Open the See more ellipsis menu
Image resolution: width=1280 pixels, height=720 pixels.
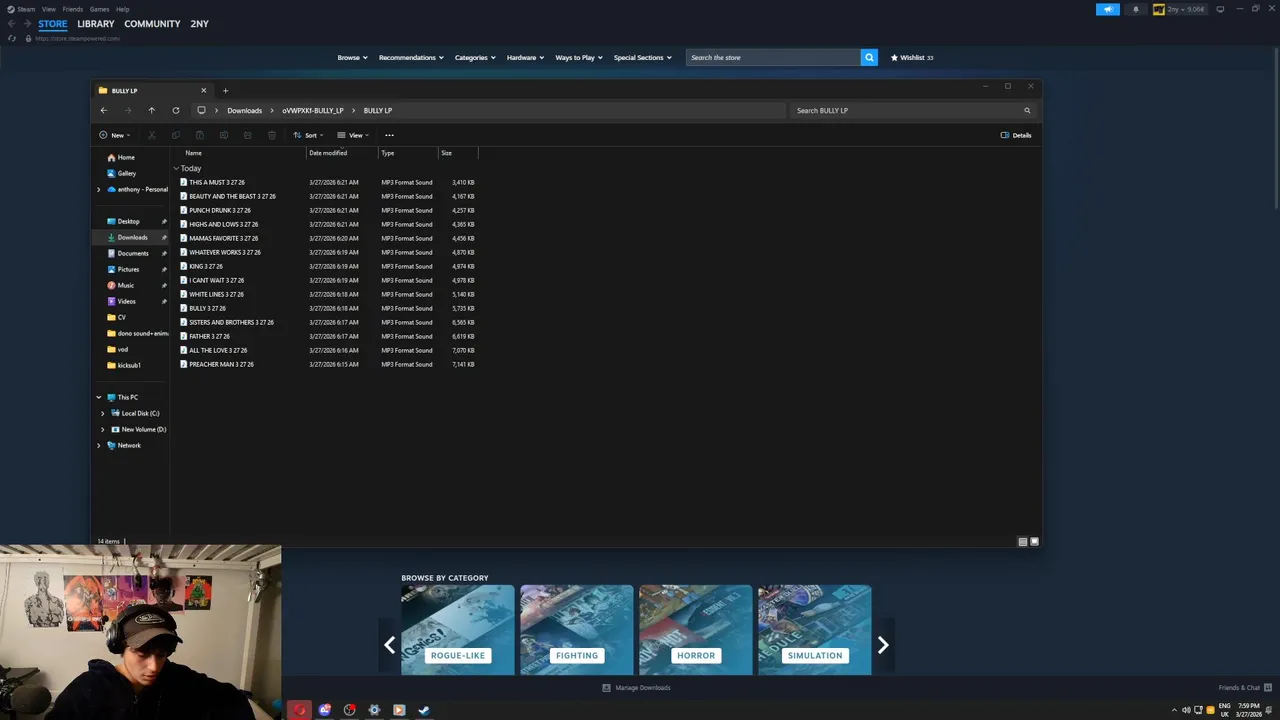click(x=389, y=135)
